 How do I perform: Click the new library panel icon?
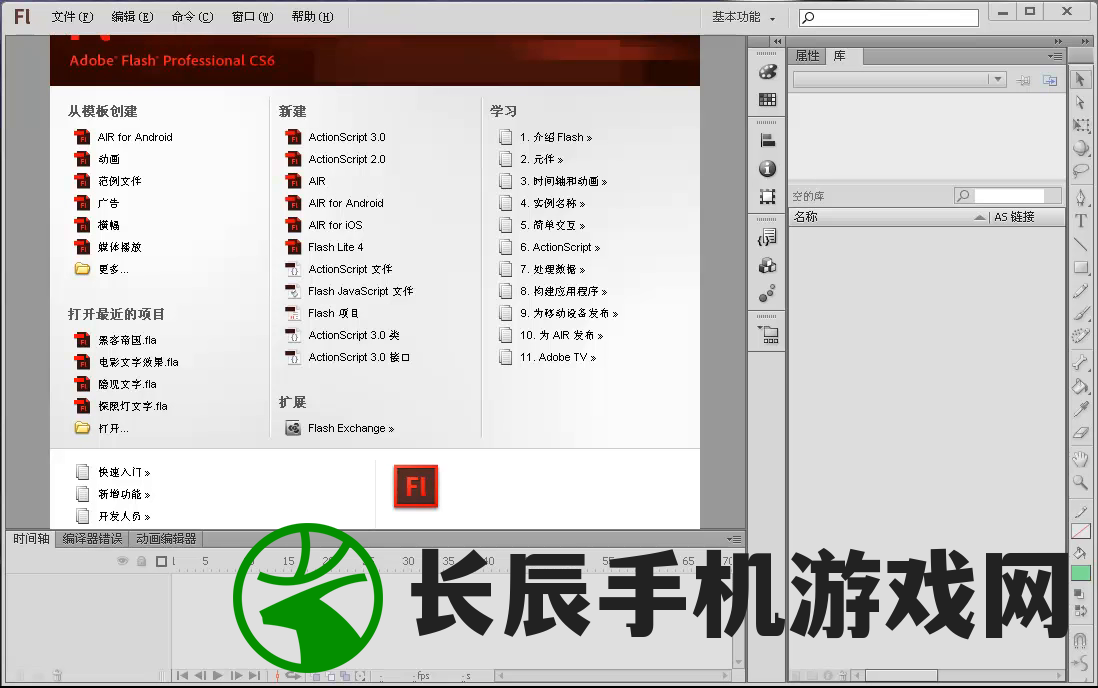pyautogui.click(x=1050, y=81)
